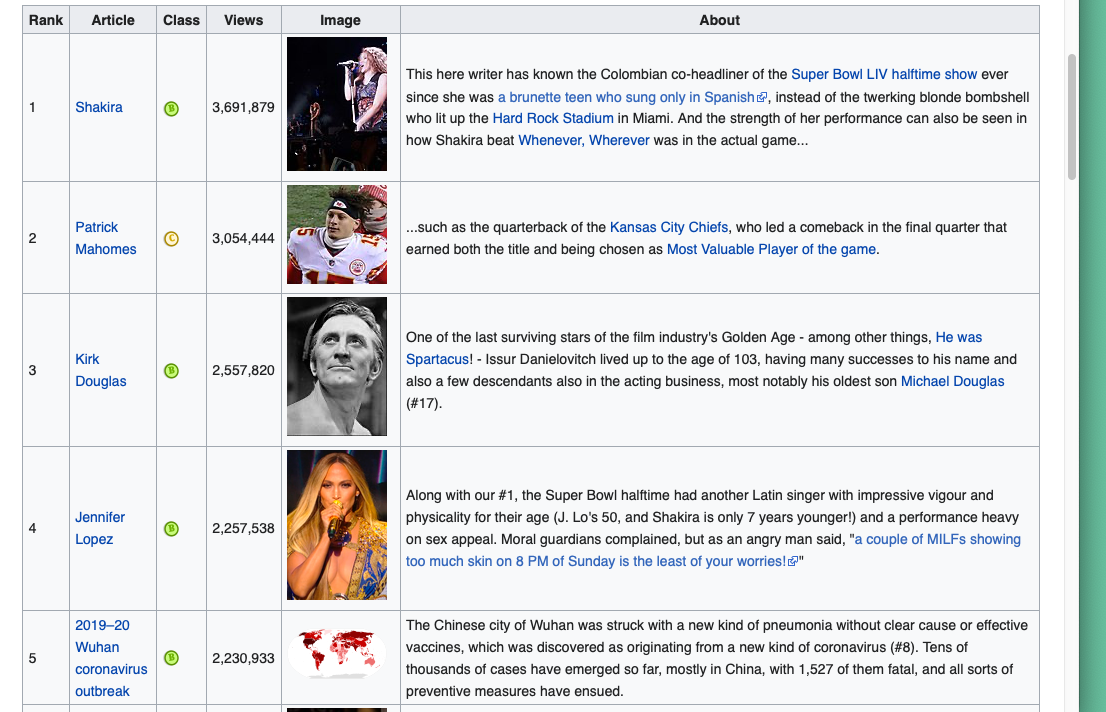
Task: Click the Image column header
Action: [341, 20]
